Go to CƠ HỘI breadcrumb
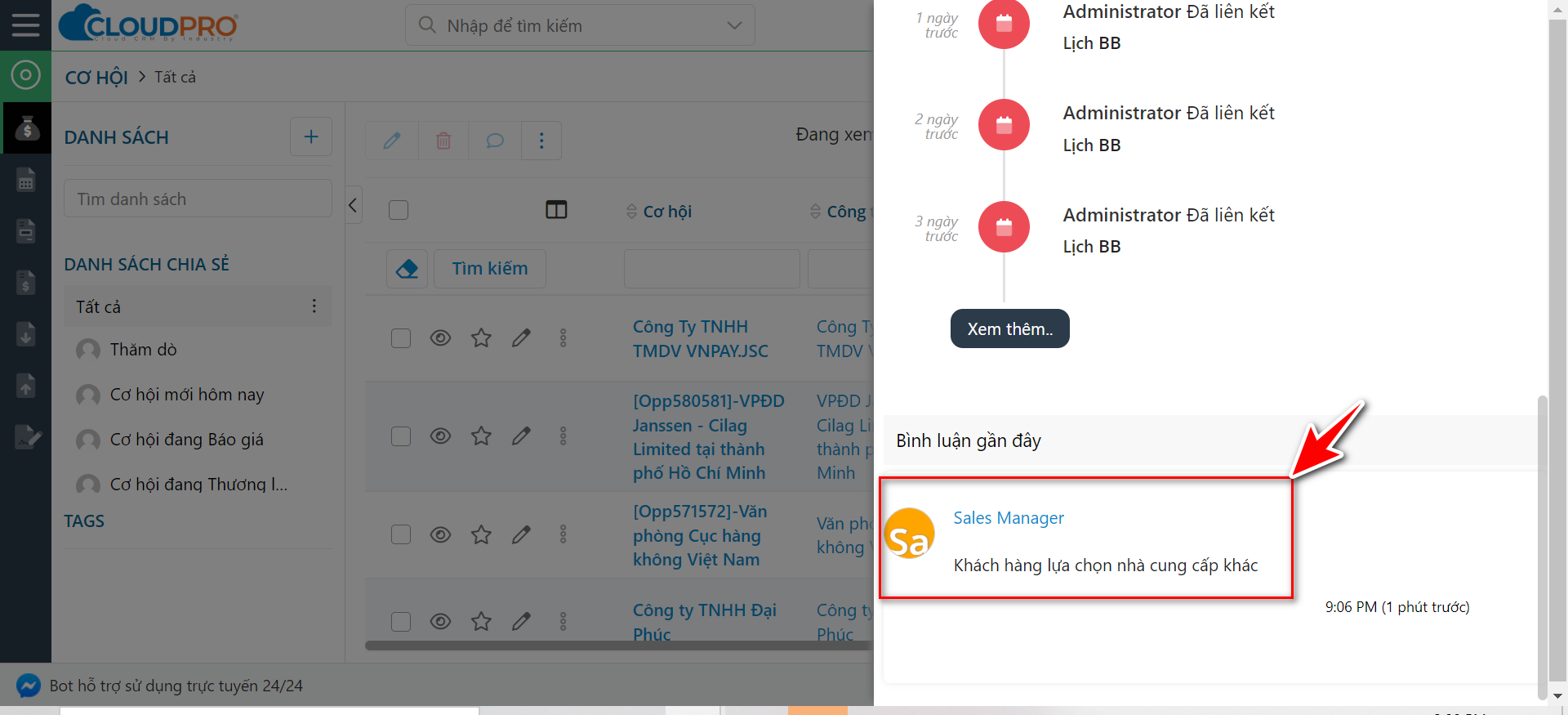 pos(96,78)
